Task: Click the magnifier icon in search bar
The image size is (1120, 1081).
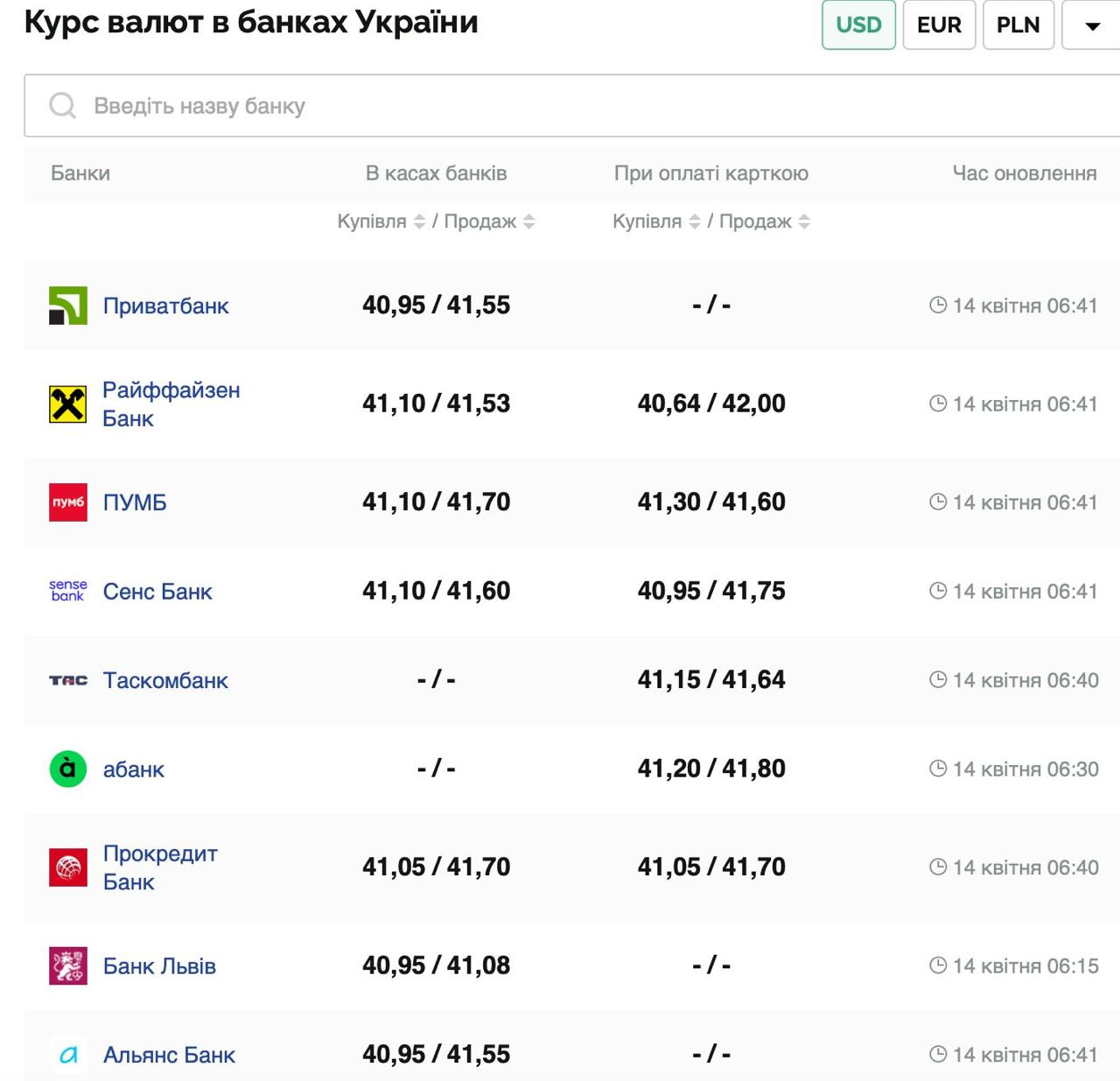Action: click(x=61, y=105)
